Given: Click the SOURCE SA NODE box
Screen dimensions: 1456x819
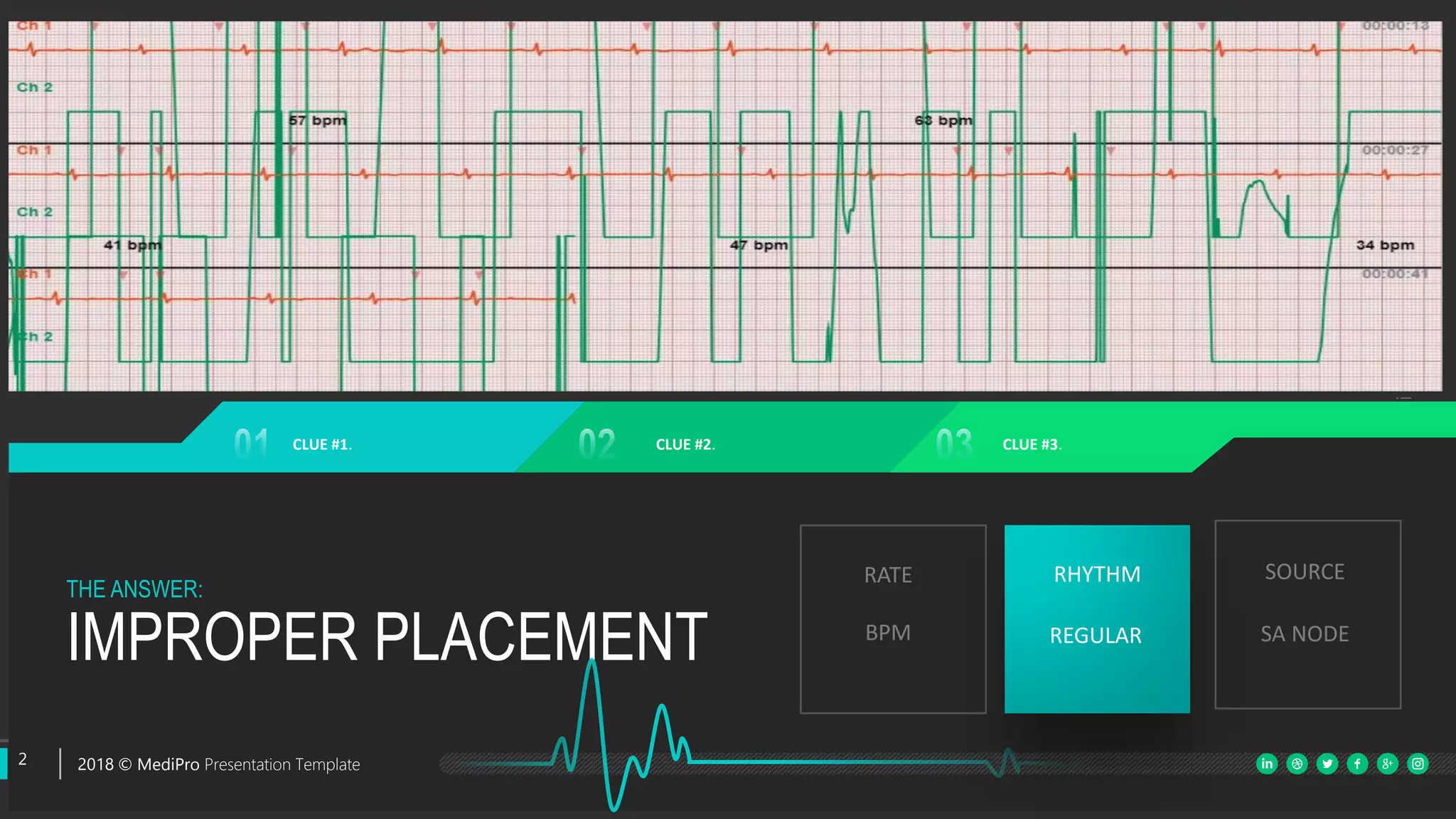Looking at the screenshot, I should [1307, 614].
